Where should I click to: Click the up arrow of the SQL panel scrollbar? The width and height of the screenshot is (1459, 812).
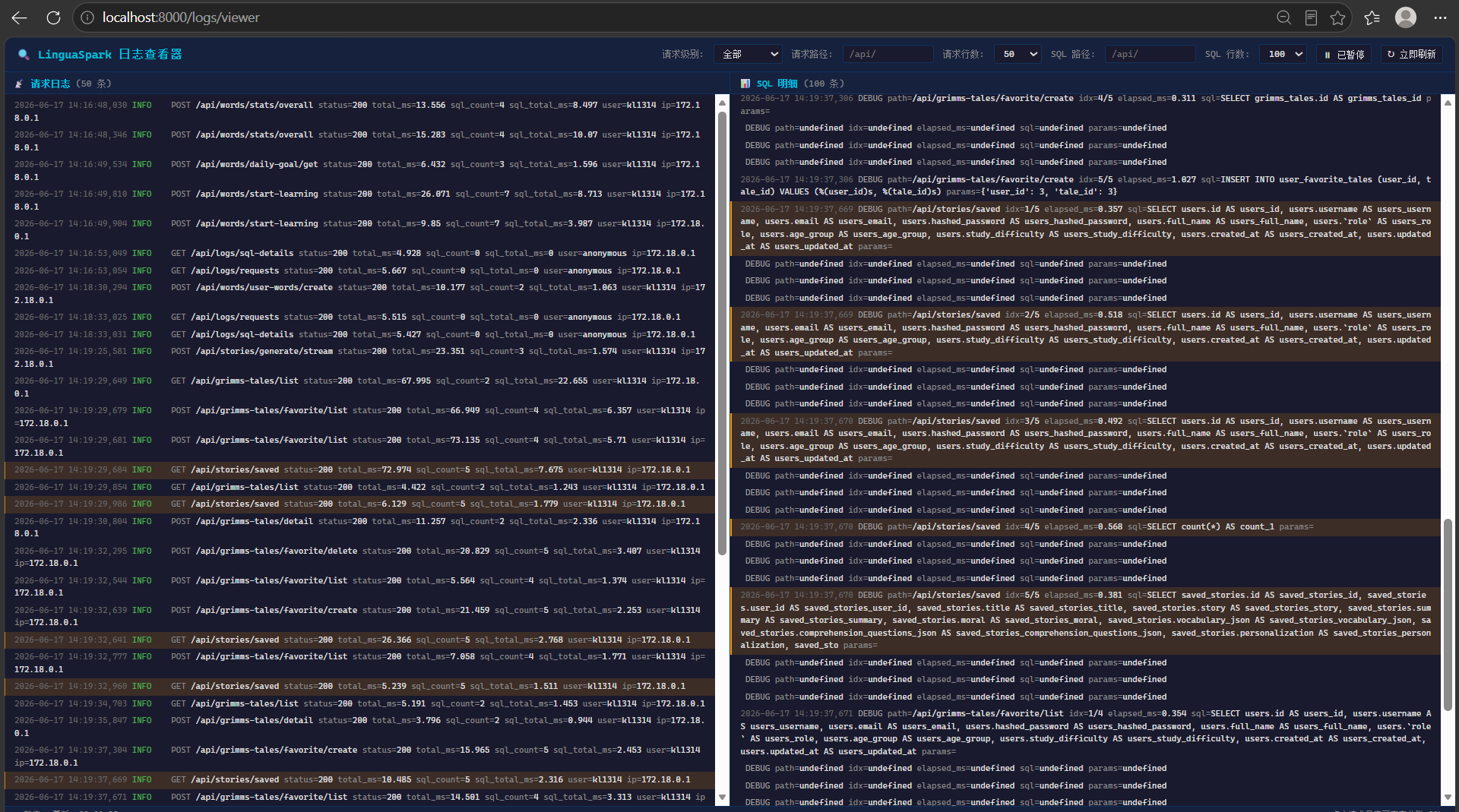[1448, 103]
